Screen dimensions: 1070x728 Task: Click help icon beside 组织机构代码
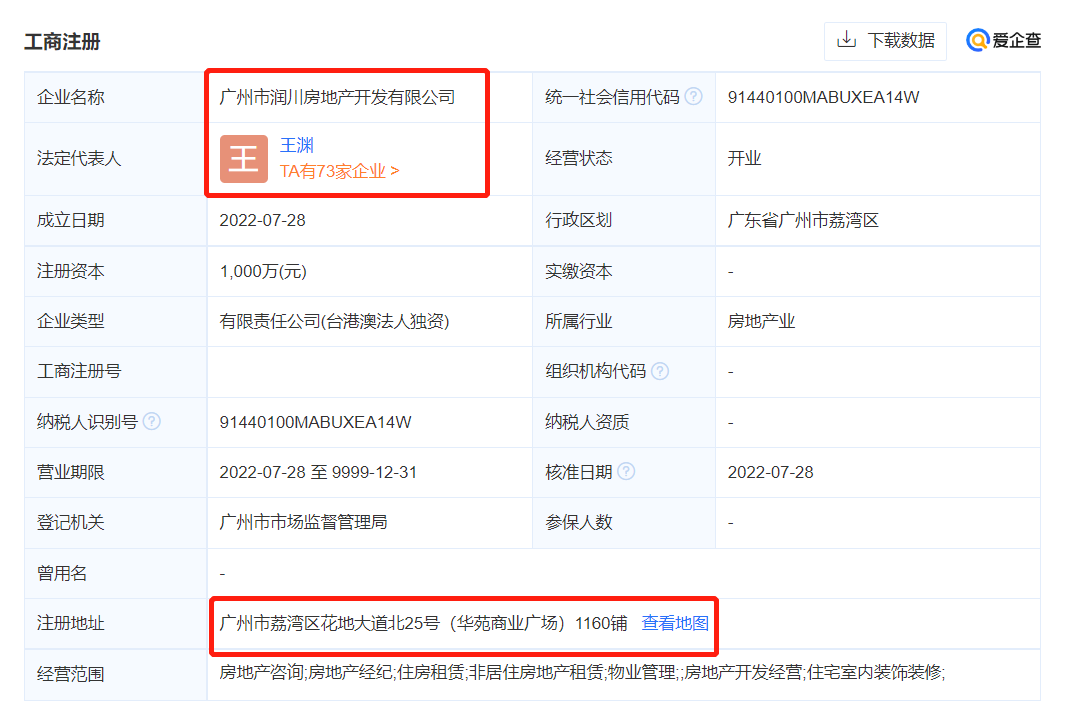click(x=658, y=371)
